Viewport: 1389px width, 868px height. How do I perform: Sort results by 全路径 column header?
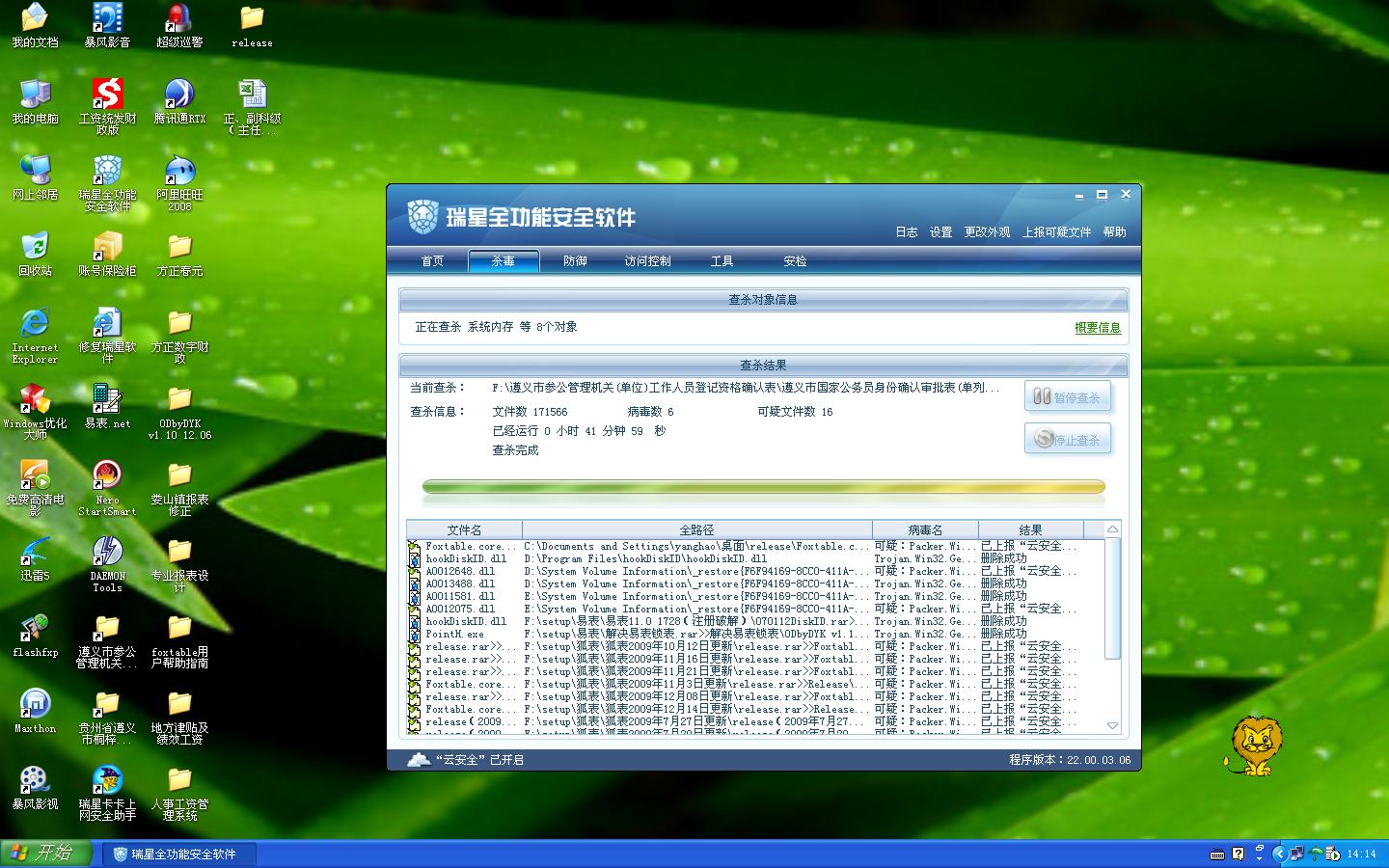click(x=696, y=529)
